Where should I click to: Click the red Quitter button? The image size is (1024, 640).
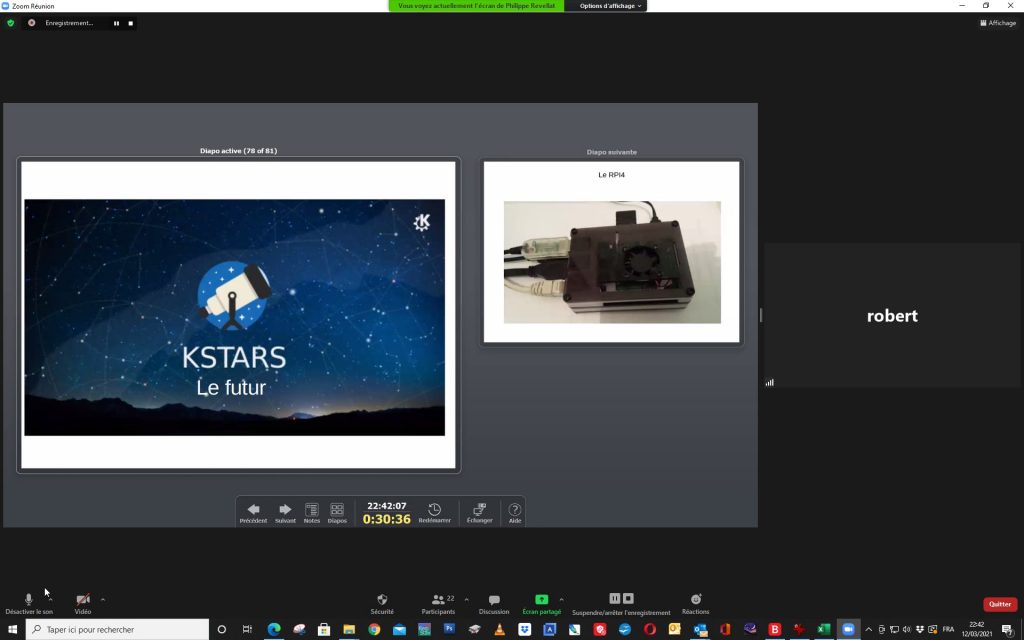click(1000, 604)
